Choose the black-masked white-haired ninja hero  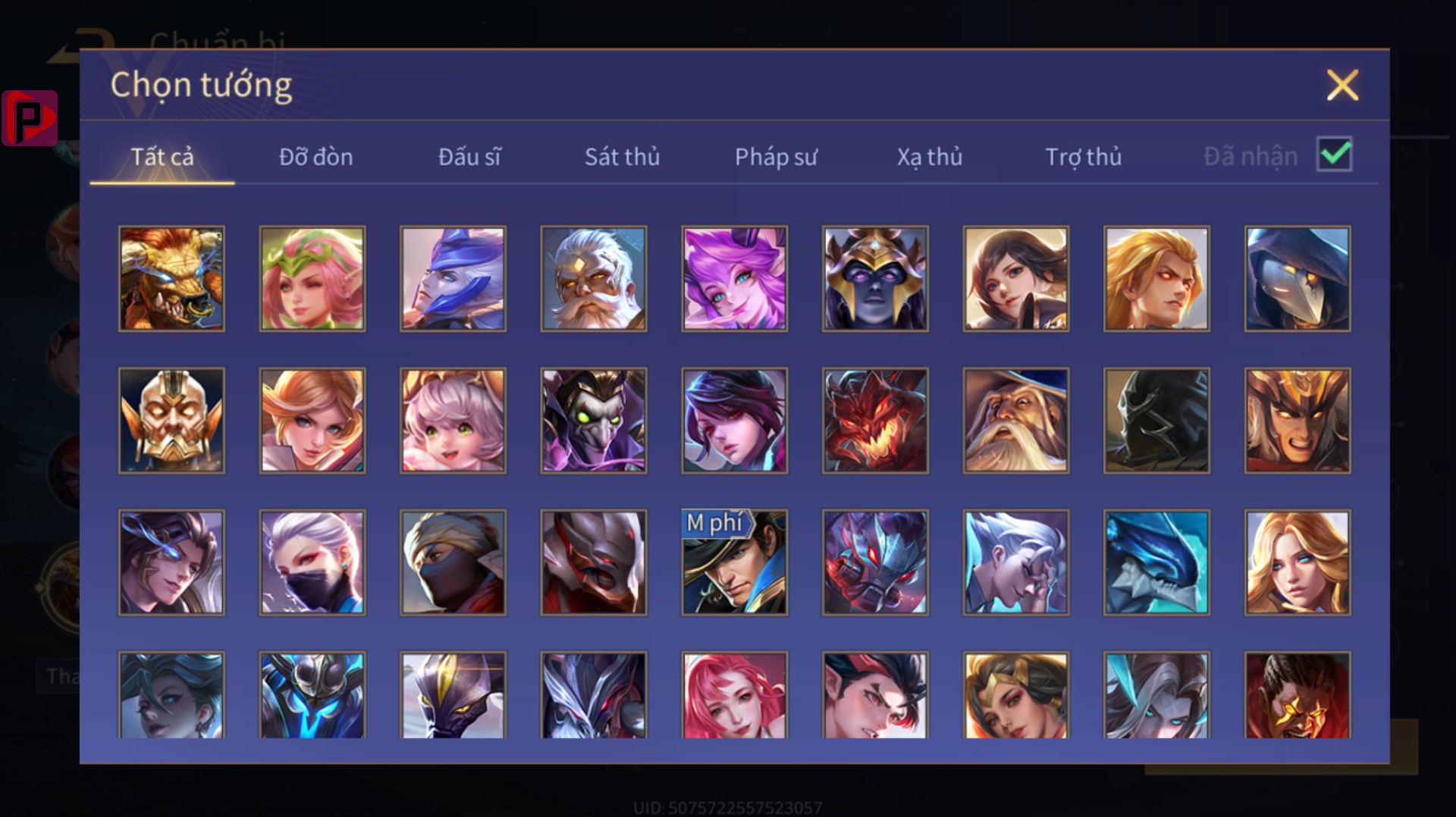tap(312, 562)
